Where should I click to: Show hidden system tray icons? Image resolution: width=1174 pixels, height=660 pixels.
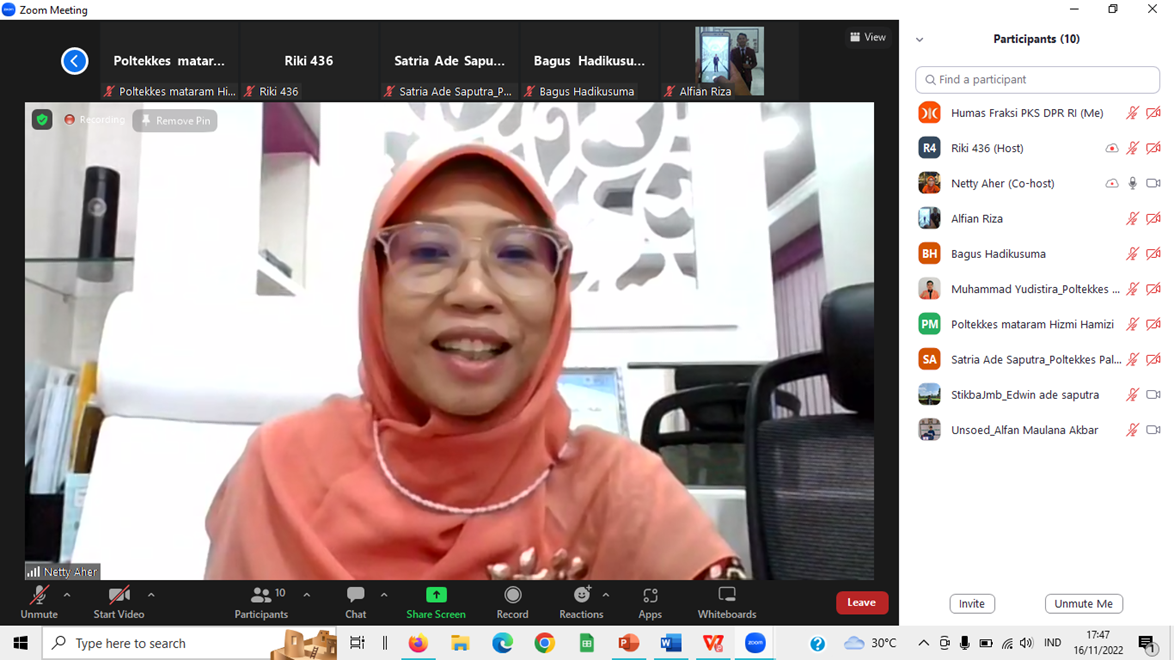click(x=924, y=644)
